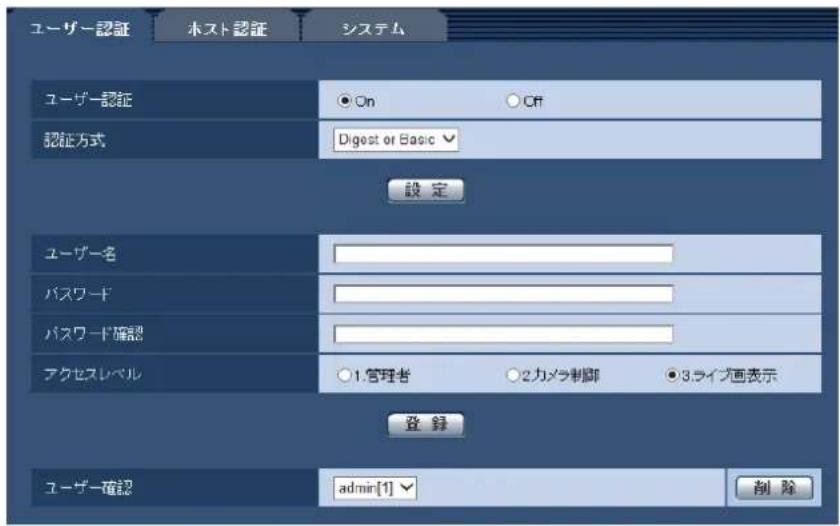Enable user authentication with On radio
Image resolution: width=840 pixels, height=526 pixels.
(344, 100)
